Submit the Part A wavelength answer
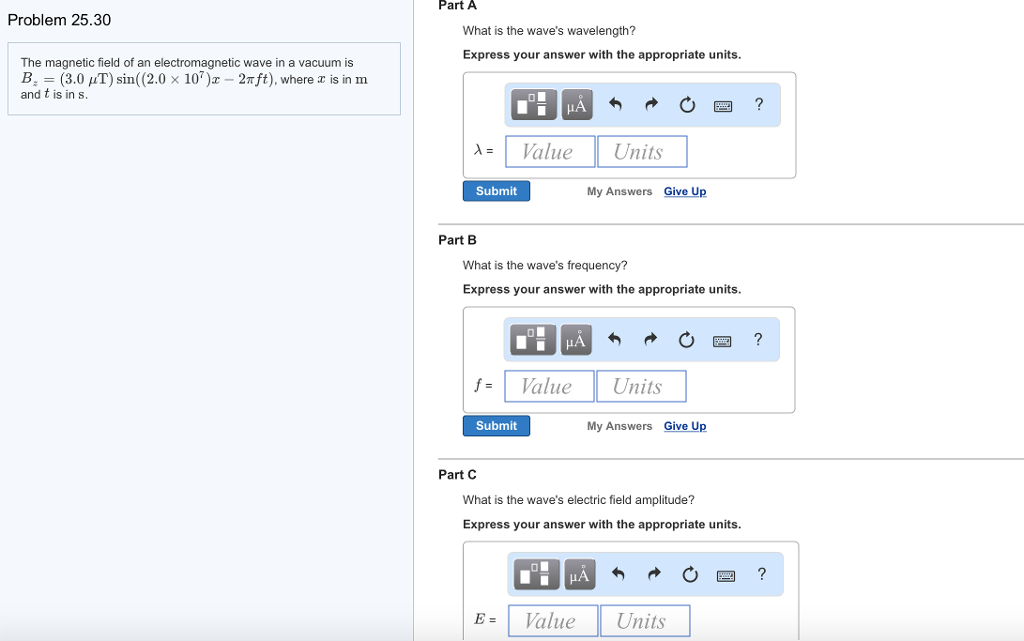 [496, 191]
